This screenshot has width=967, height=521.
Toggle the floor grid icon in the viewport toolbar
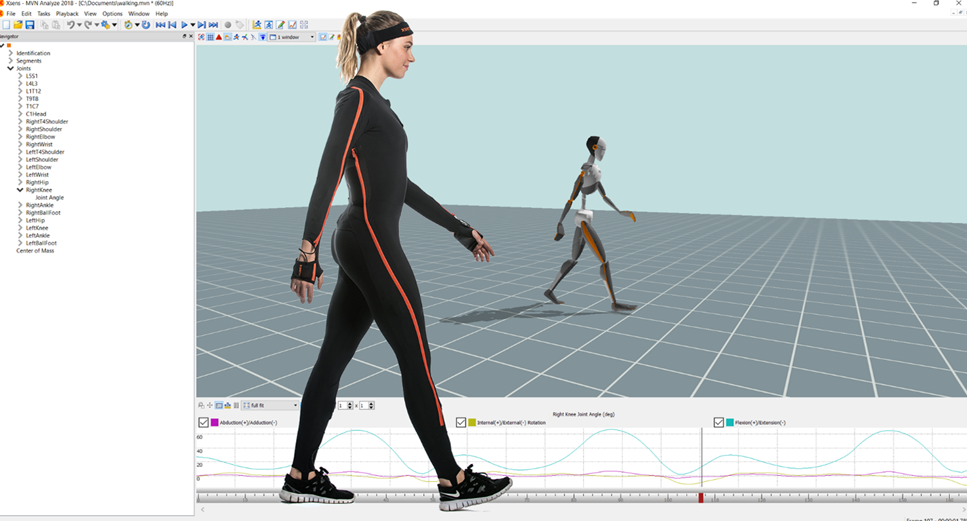[x=210, y=37]
